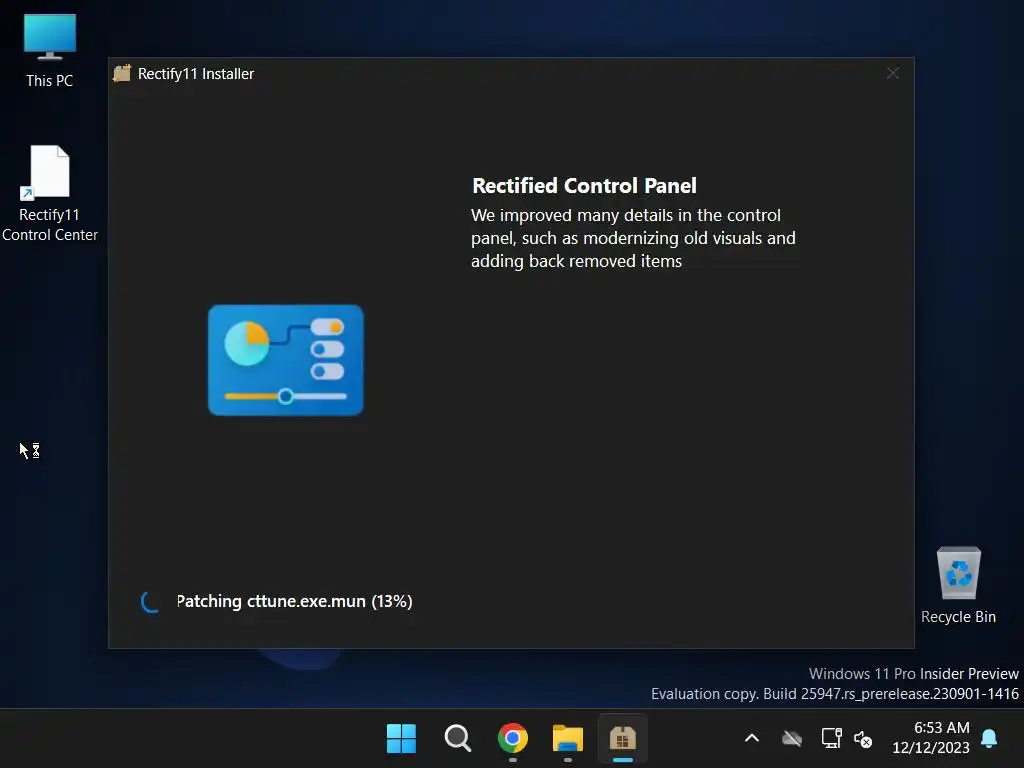Launch Google Chrome from taskbar

(513, 739)
